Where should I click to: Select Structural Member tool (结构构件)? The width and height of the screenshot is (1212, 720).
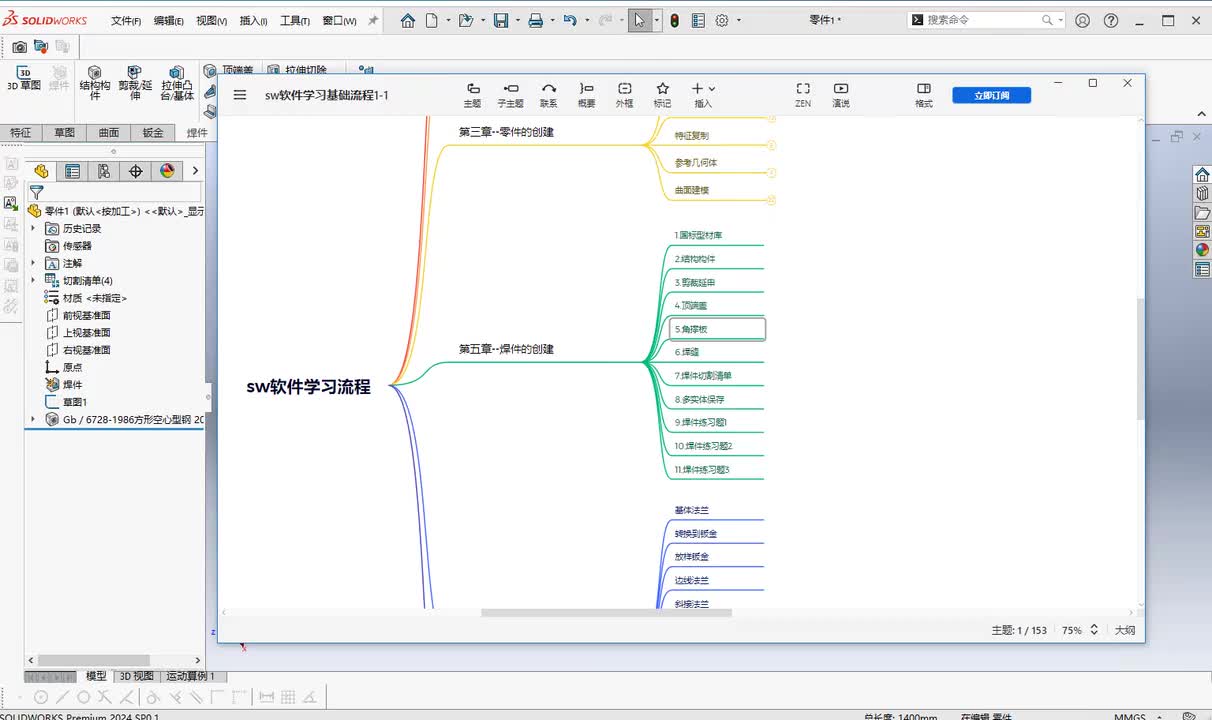pyautogui.click(x=95, y=83)
